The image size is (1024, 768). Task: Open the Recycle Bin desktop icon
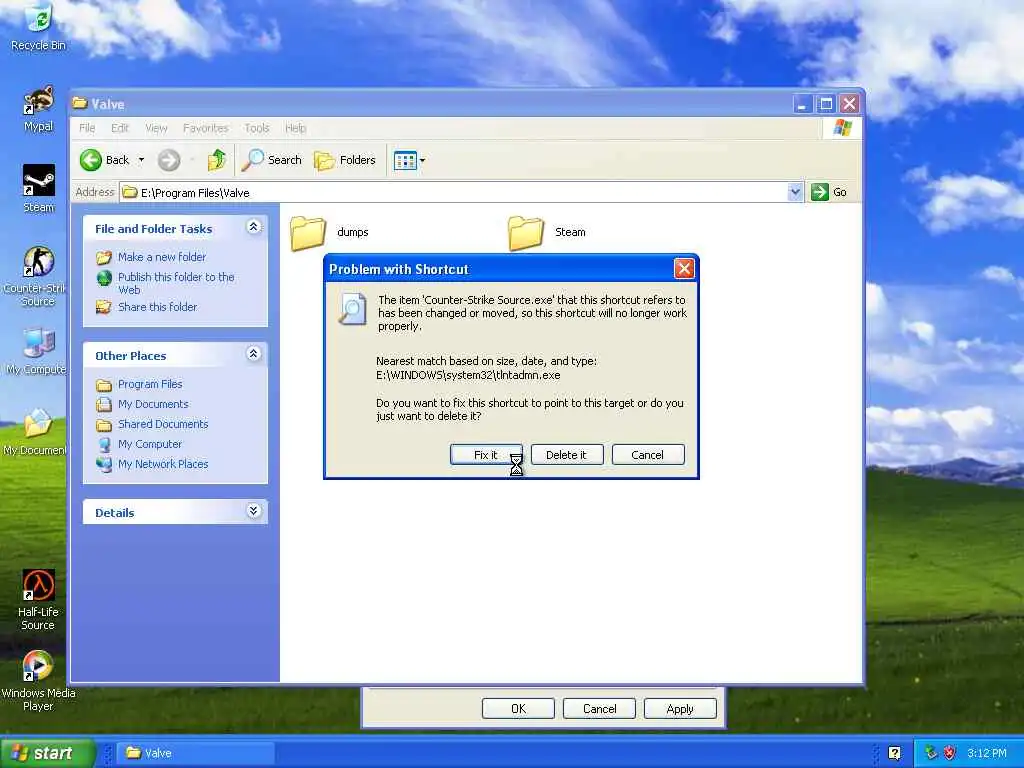click(39, 26)
